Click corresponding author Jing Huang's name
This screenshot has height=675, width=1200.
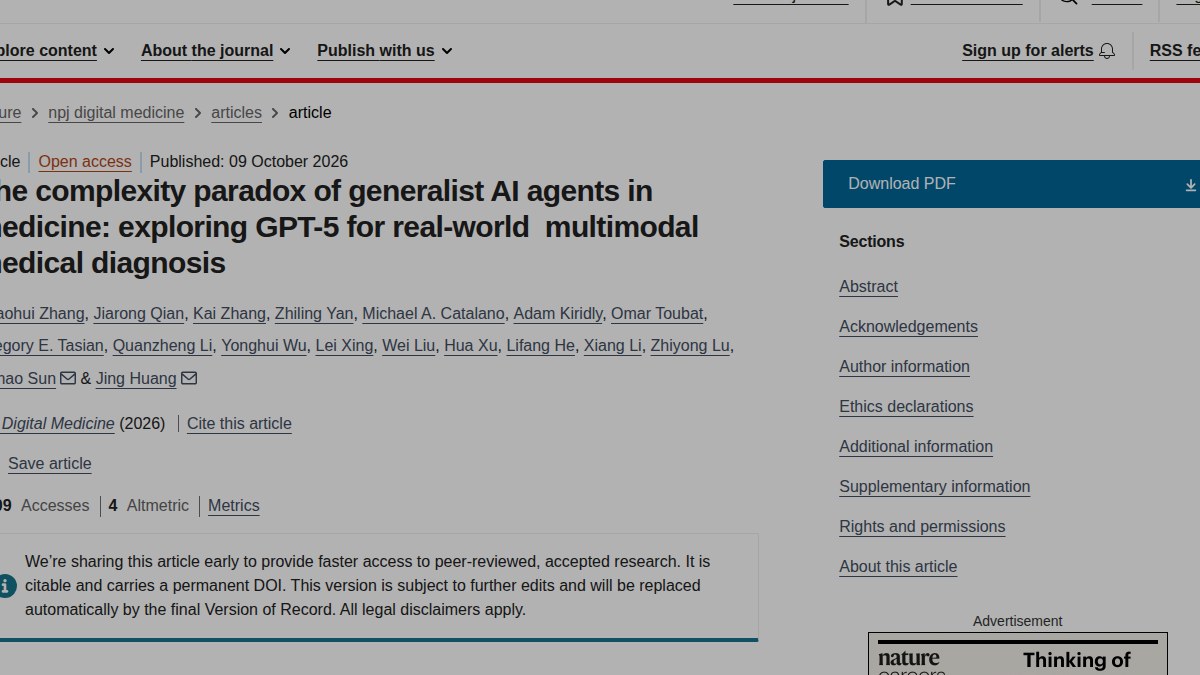(x=136, y=379)
